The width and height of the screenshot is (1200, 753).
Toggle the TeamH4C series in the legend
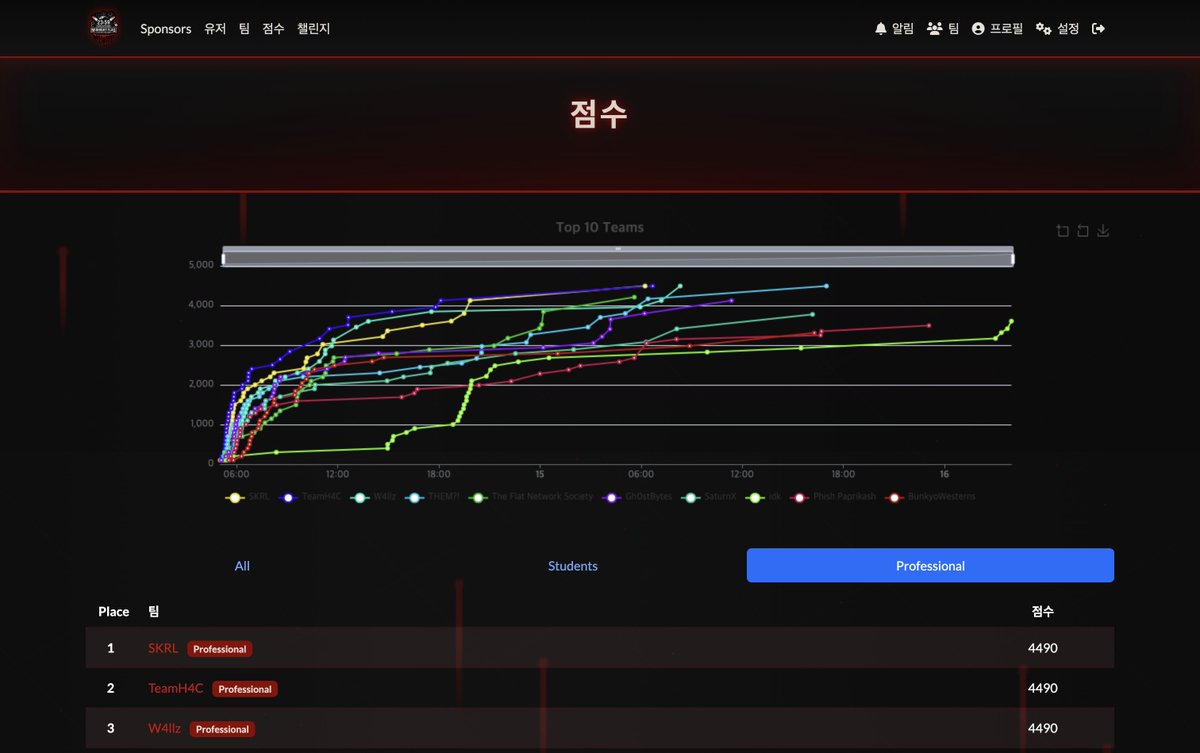click(308, 496)
